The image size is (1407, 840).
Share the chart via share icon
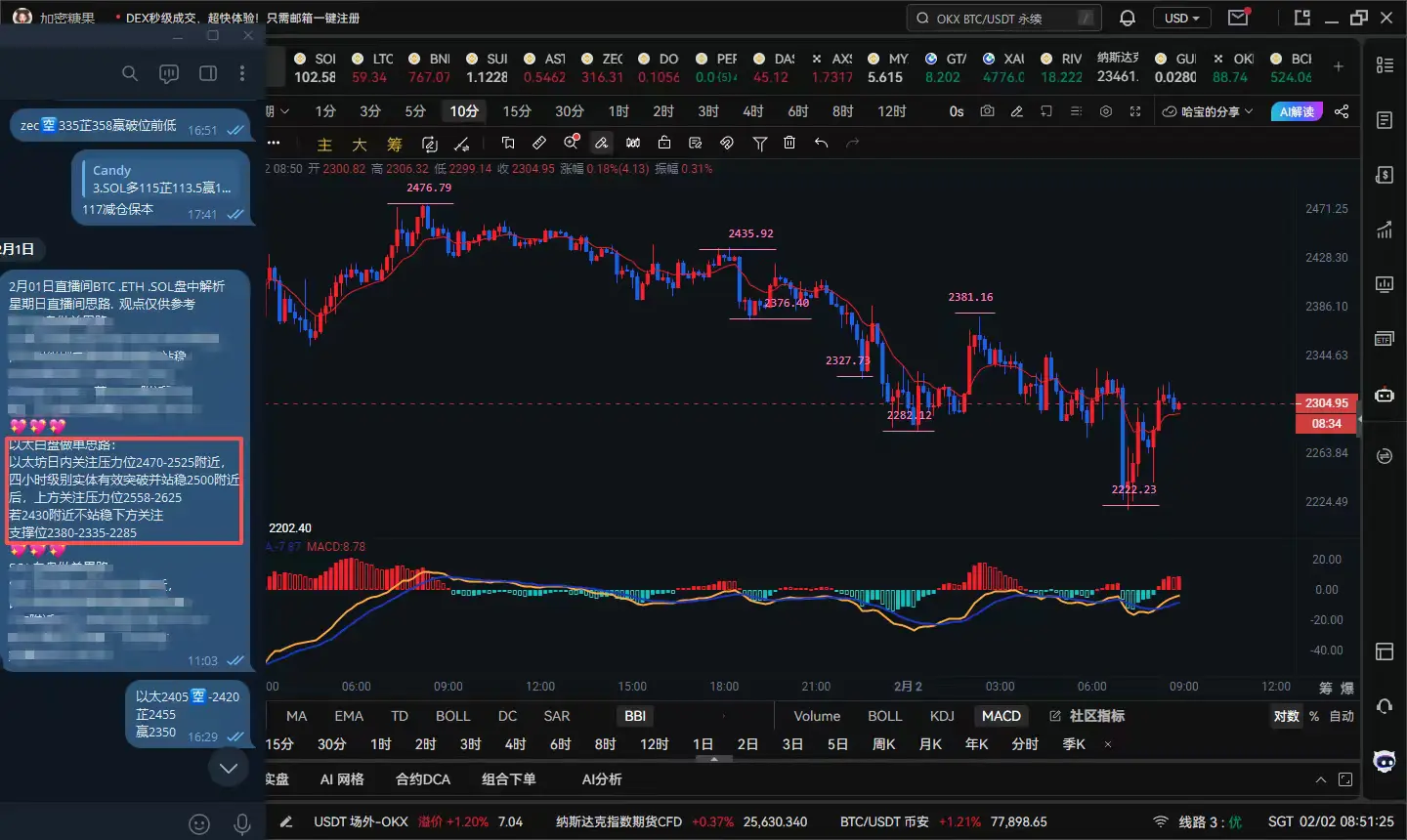point(1342,111)
